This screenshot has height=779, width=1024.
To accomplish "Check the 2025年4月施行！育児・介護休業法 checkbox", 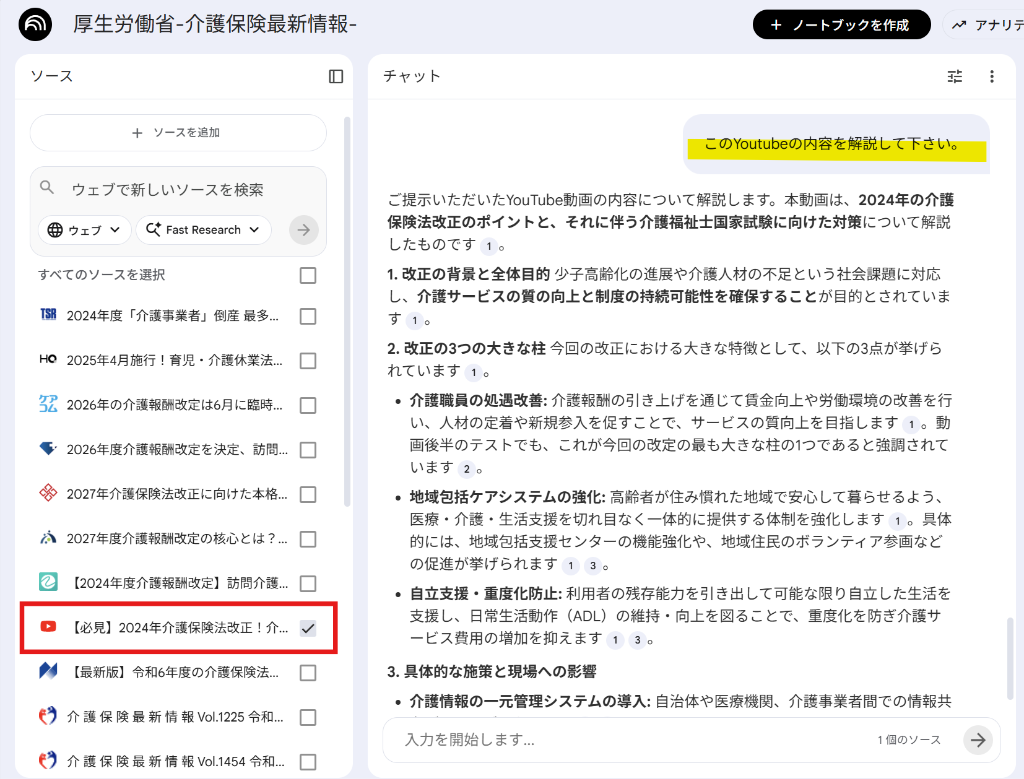I will pos(308,360).
